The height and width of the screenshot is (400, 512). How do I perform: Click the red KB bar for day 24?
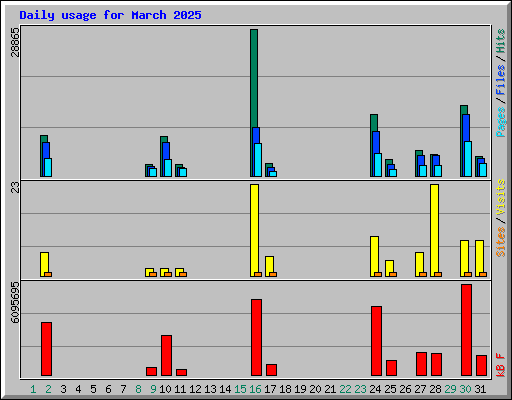tap(376, 341)
